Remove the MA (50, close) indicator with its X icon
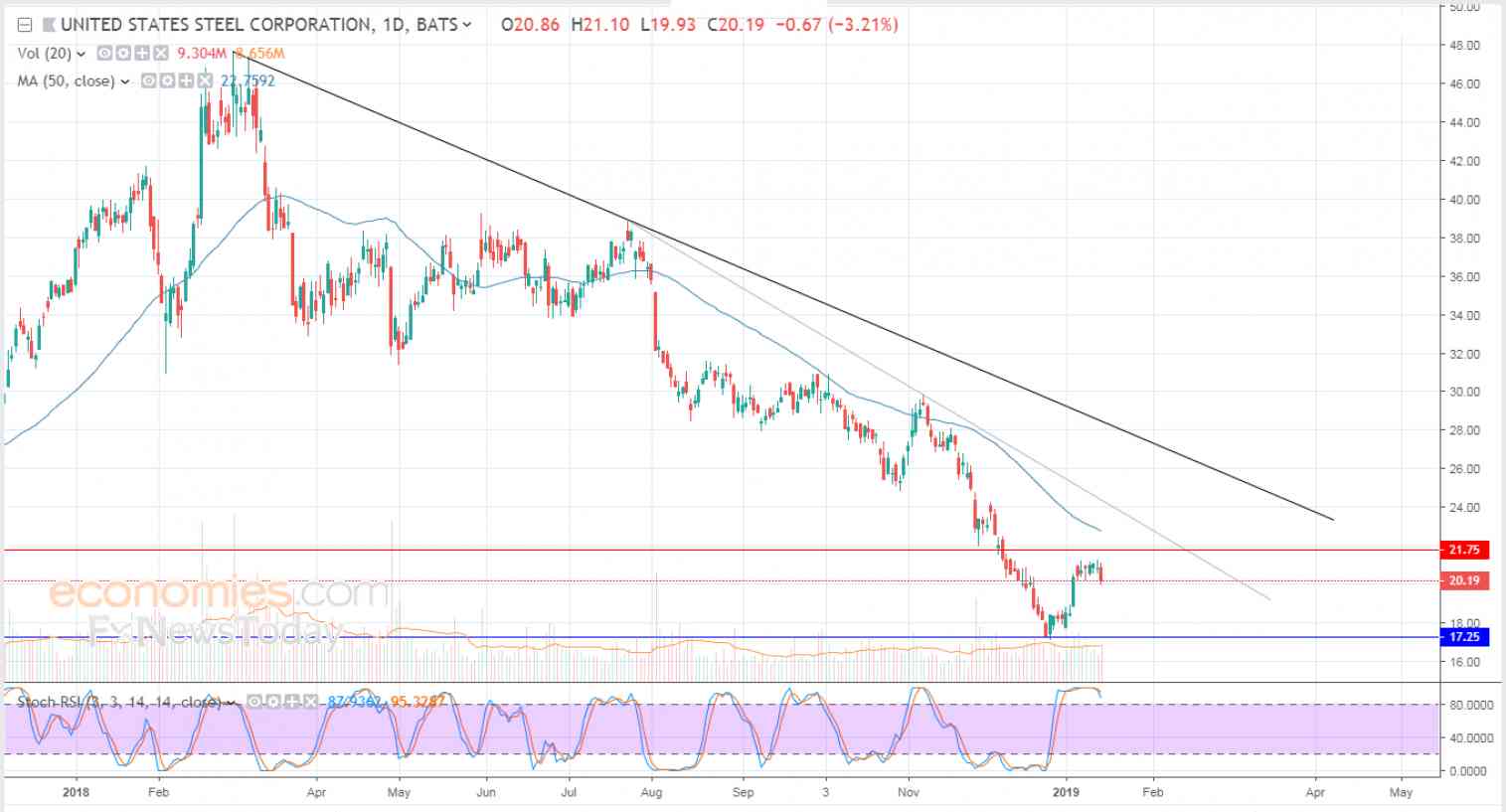This screenshot has width=1506, height=812. click(203, 81)
